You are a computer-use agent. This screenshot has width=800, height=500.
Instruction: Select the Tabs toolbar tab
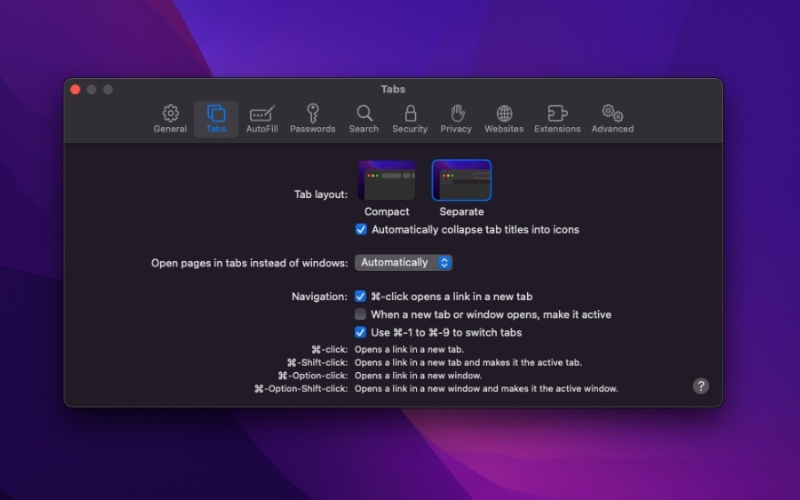(216, 119)
